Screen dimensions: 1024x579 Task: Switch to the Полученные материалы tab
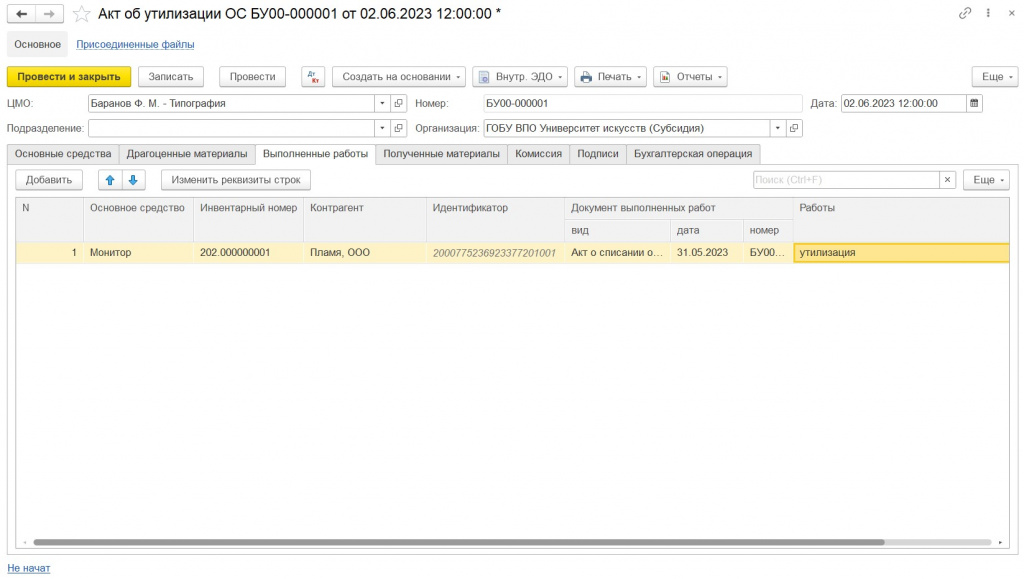click(x=441, y=154)
